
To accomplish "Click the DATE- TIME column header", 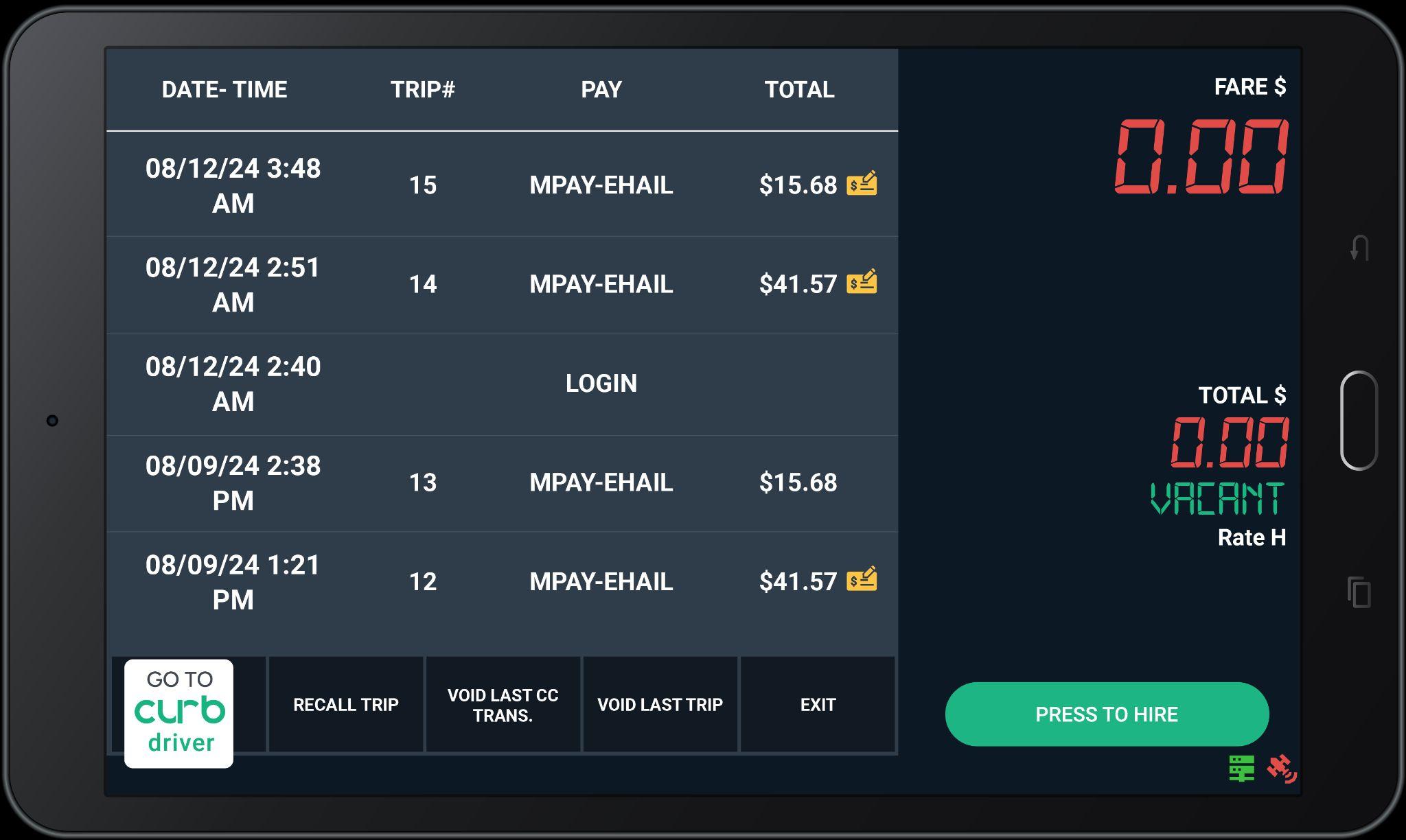I will (224, 89).
